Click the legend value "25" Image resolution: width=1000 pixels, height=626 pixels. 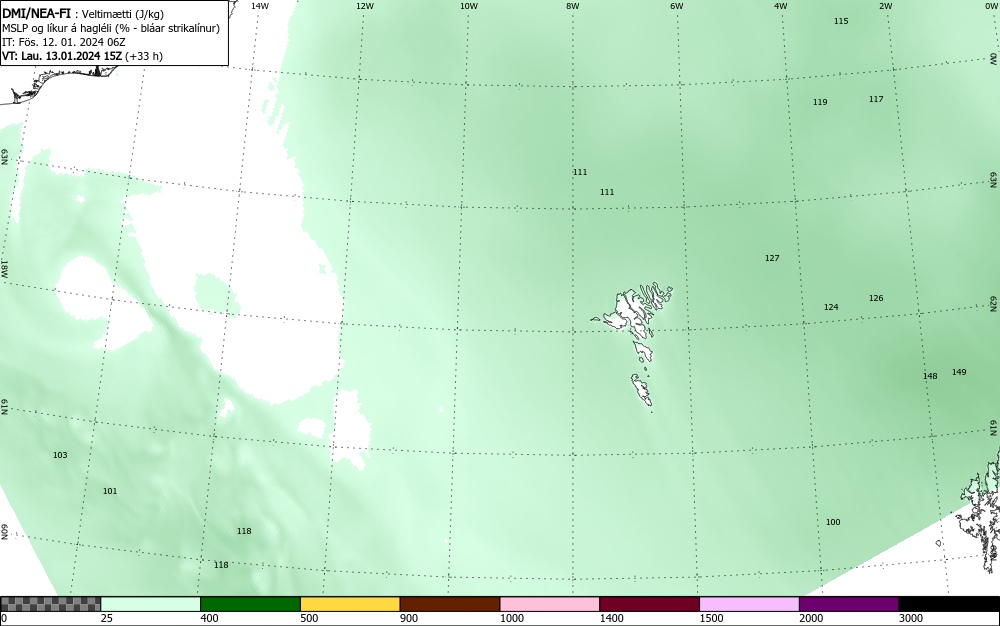107,618
